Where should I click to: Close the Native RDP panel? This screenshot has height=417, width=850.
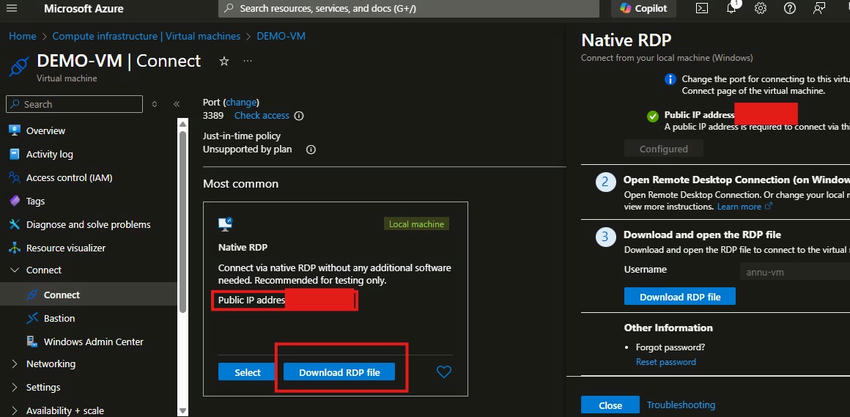[x=610, y=405]
